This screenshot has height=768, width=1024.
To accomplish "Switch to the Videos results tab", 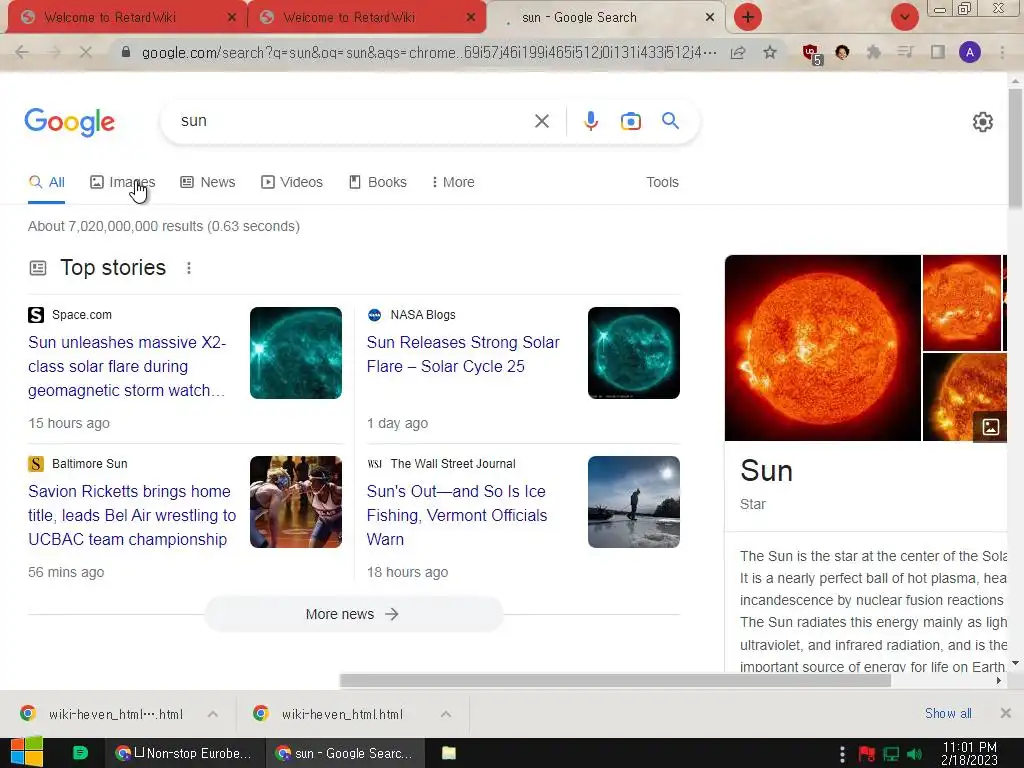I will click(291, 182).
